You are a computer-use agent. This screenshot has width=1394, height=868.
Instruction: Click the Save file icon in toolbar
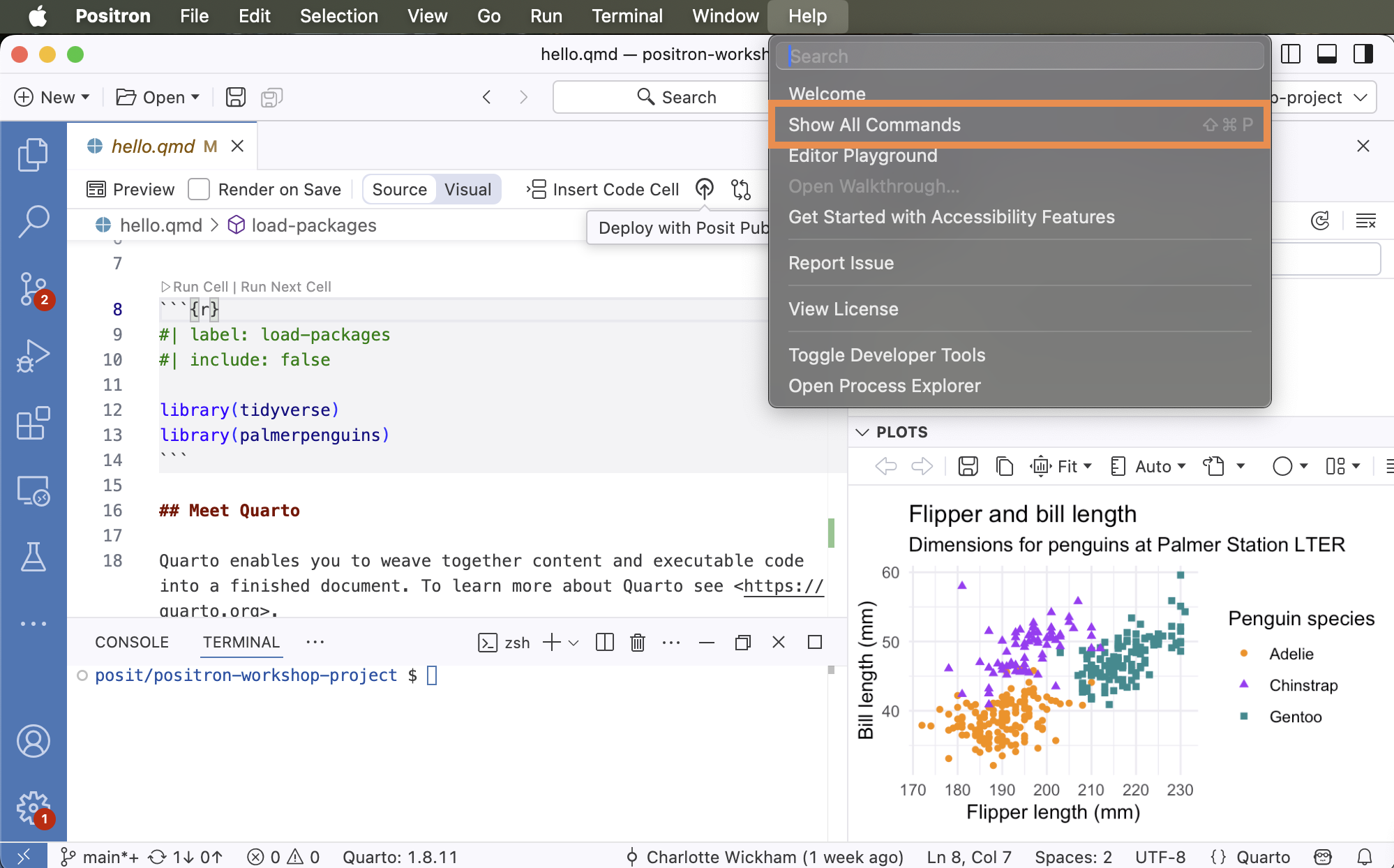tap(236, 97)
